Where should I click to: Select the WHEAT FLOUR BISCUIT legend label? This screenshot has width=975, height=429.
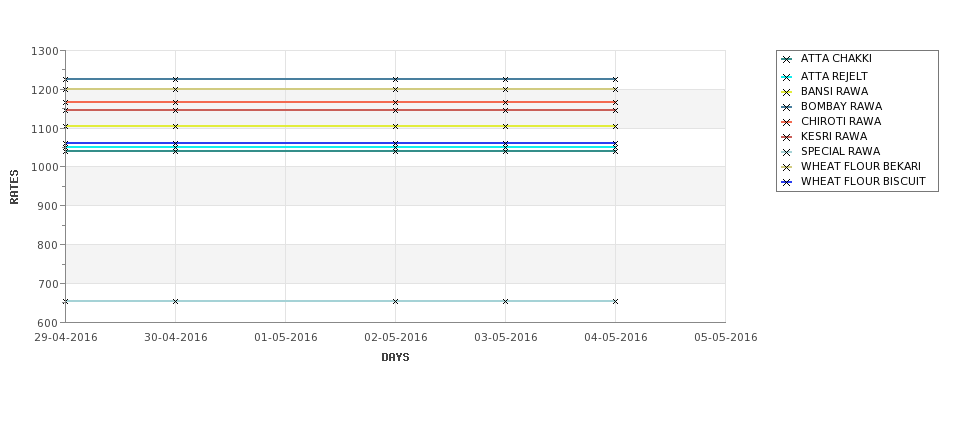863,182
